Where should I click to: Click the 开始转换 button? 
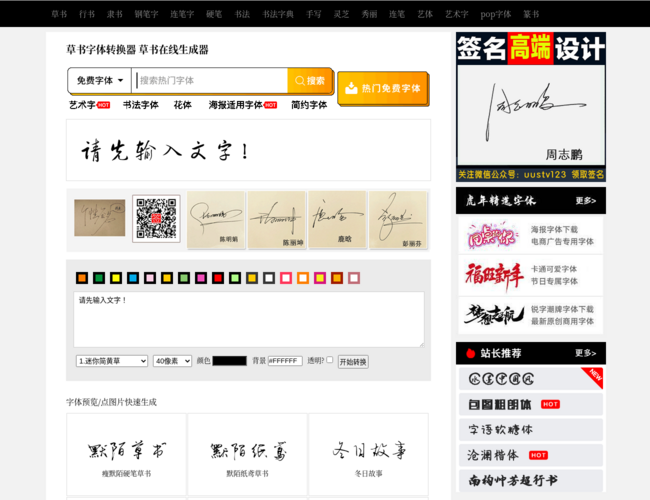[x=353, y=362]
